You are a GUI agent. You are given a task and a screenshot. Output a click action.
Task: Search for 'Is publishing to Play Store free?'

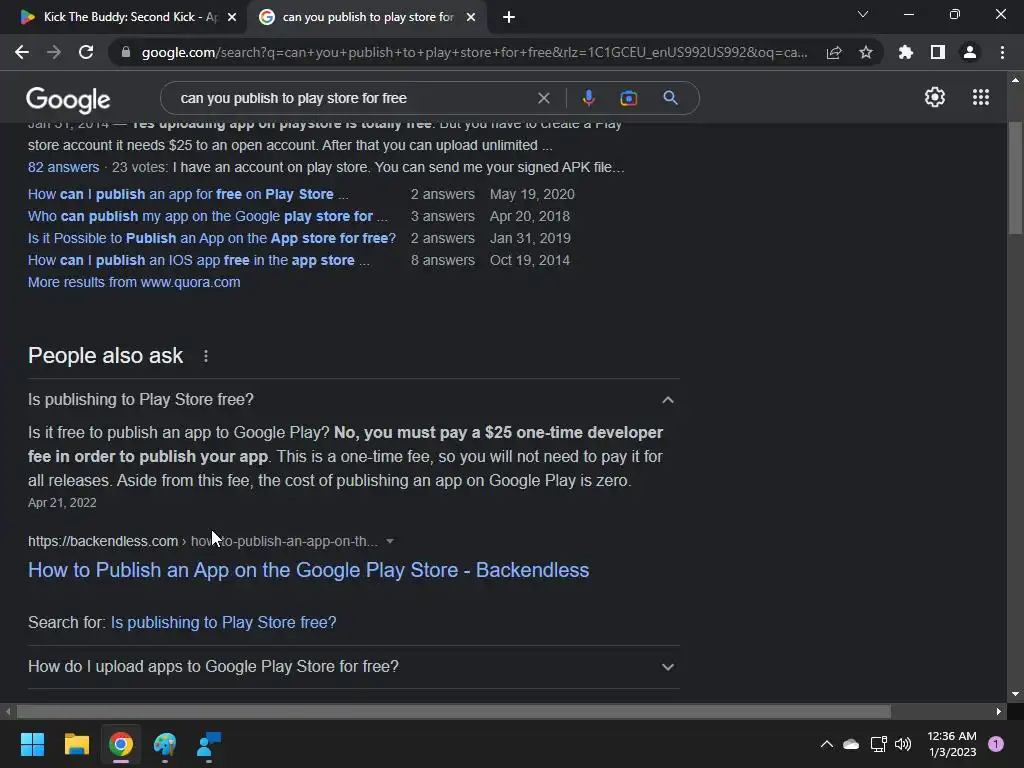click(x=223, y=622)
